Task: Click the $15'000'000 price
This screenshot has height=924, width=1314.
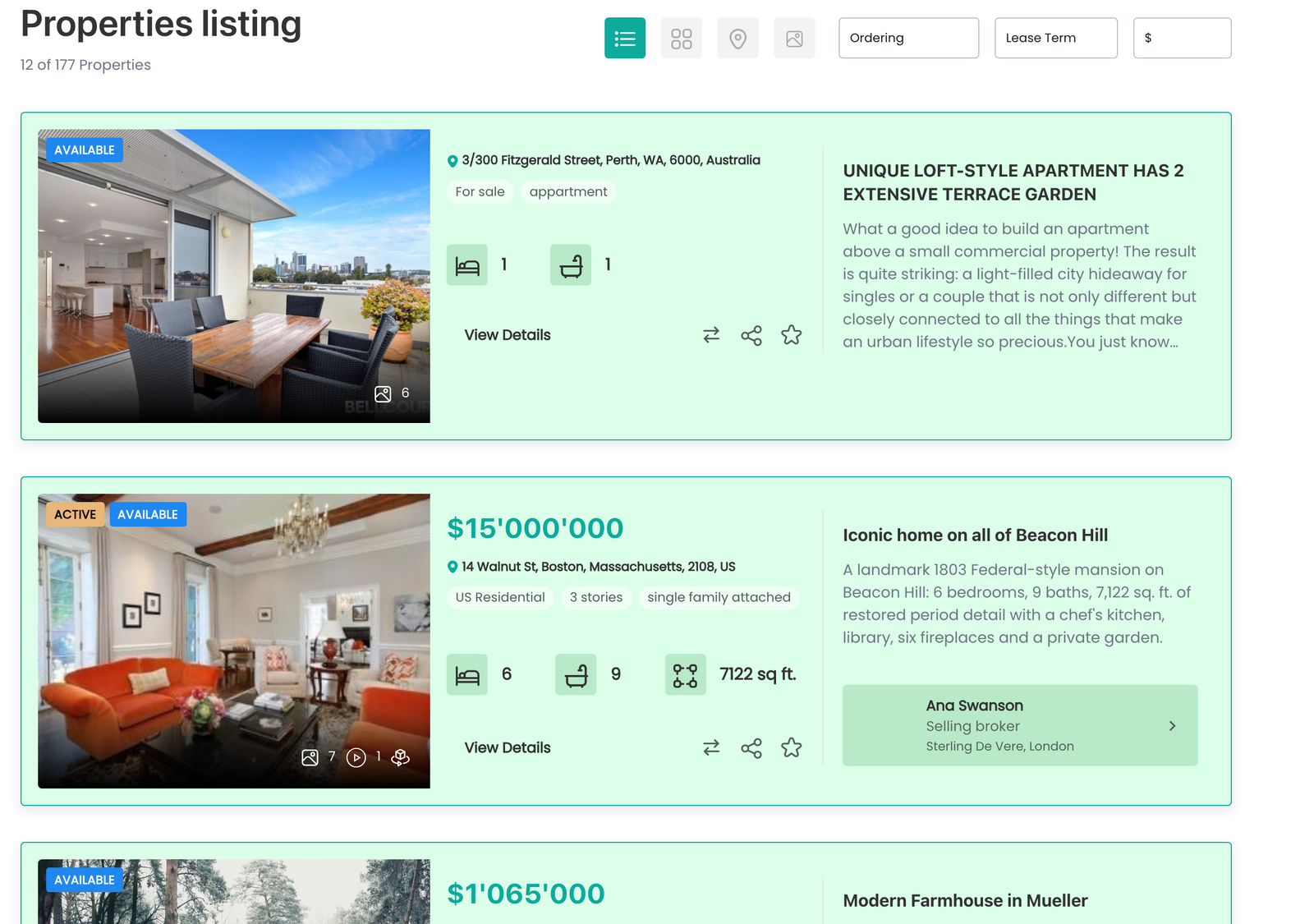Action: pyautogui.click(x=535, y=528)
